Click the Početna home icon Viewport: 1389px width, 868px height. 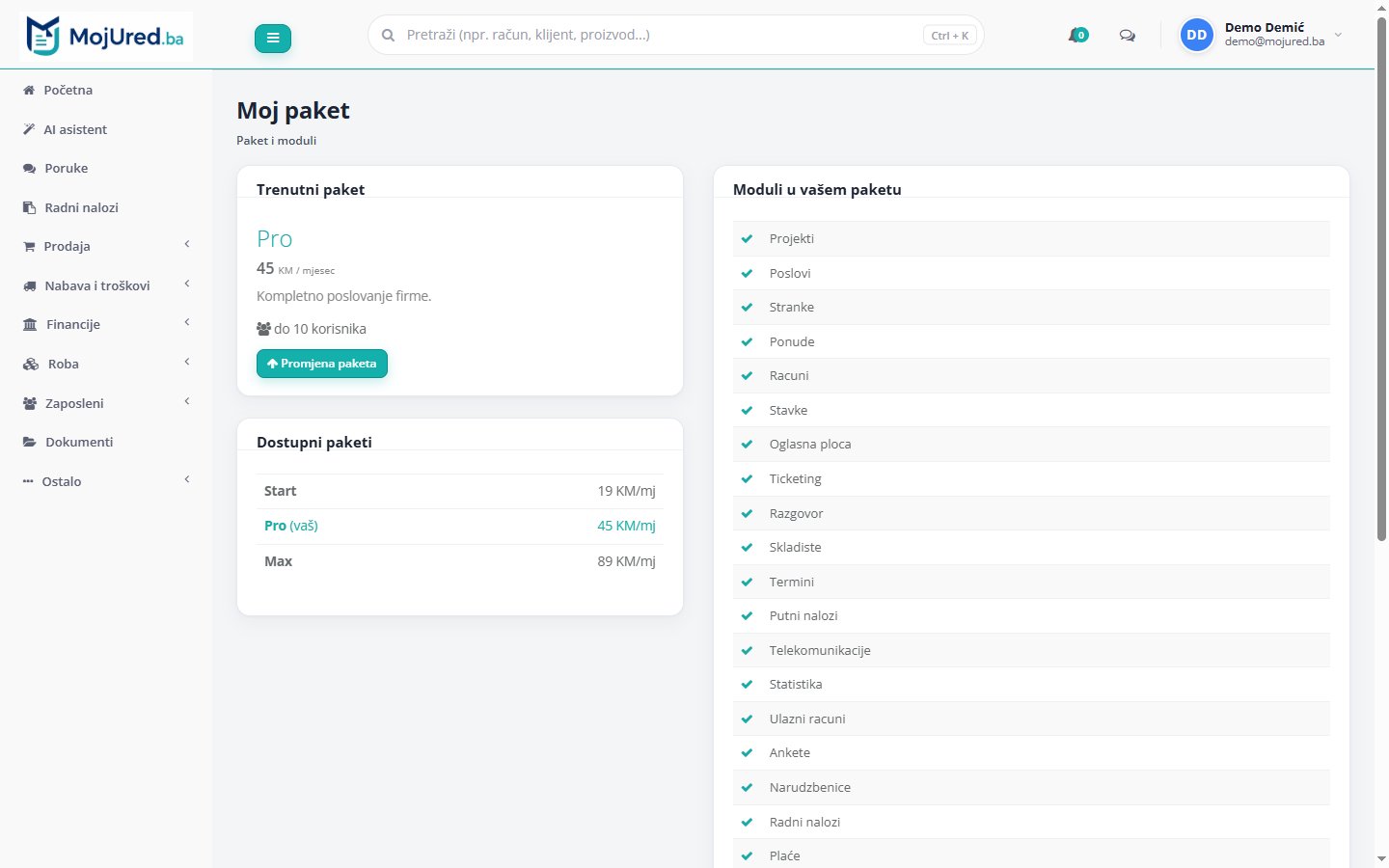[29, 90]
